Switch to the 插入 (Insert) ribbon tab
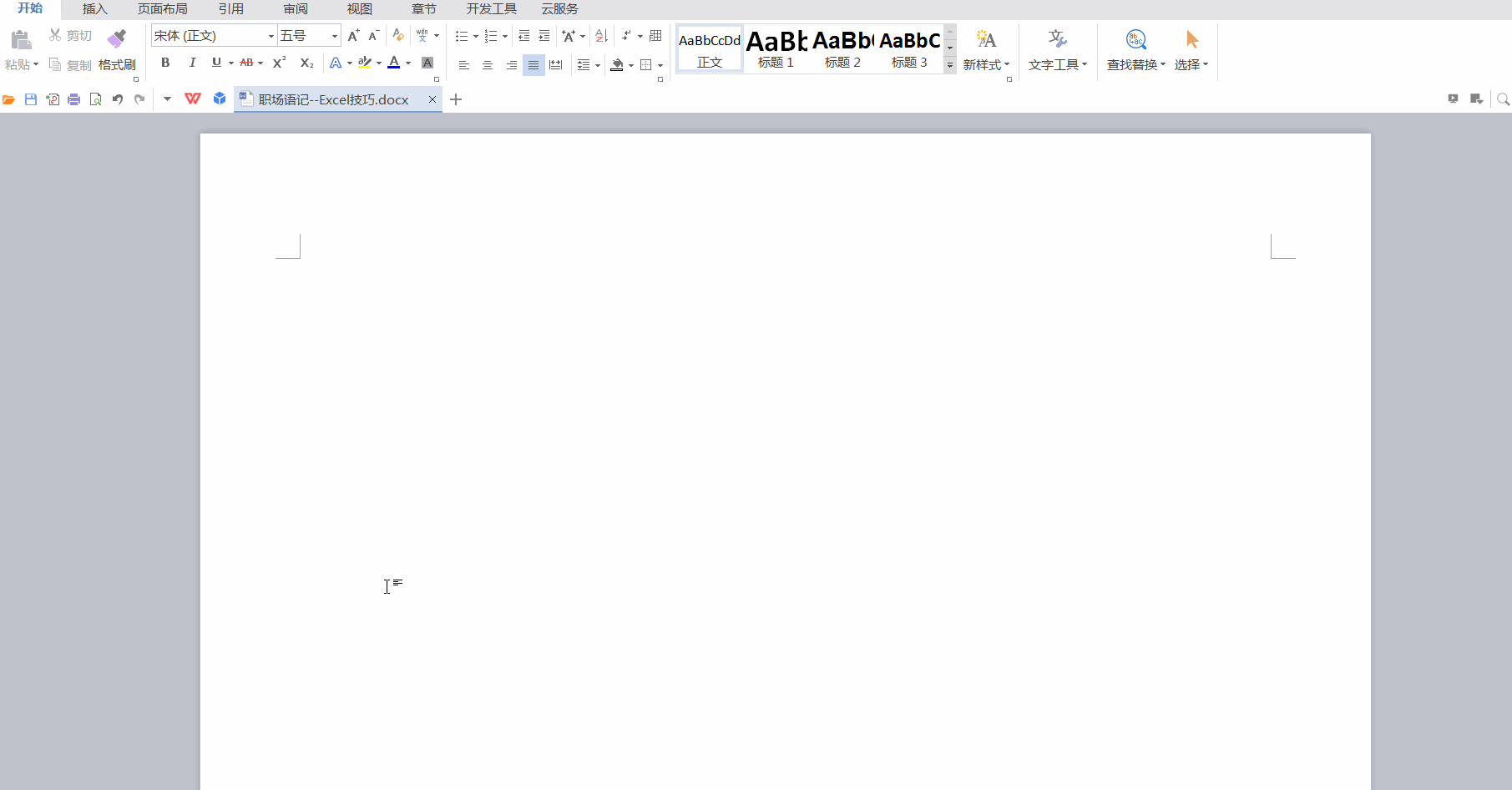The height and width of the screenshot is (790, 1512). [x=95, y=9]
